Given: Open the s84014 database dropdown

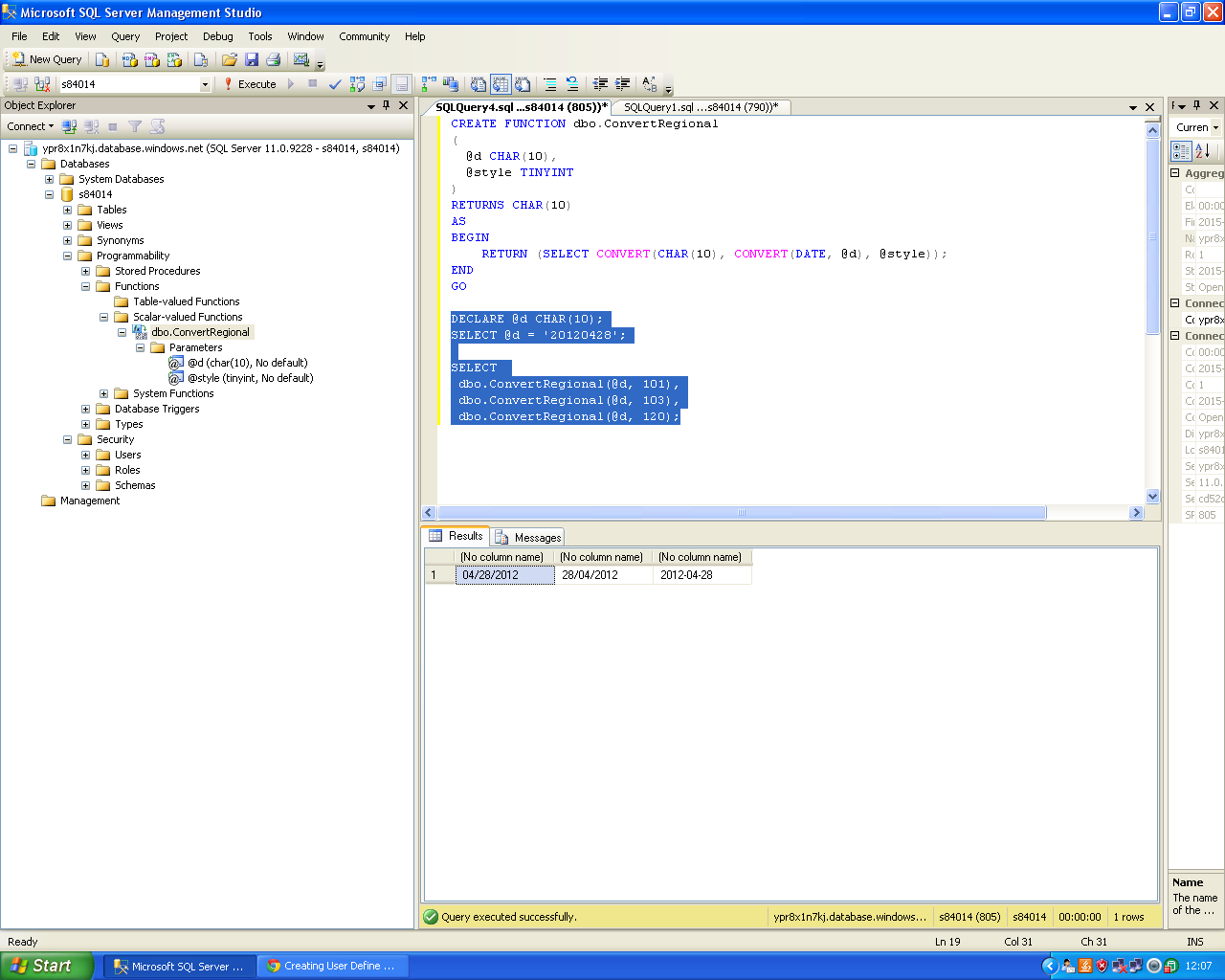Looking at the screenshot, I should [x=204, y=84].
